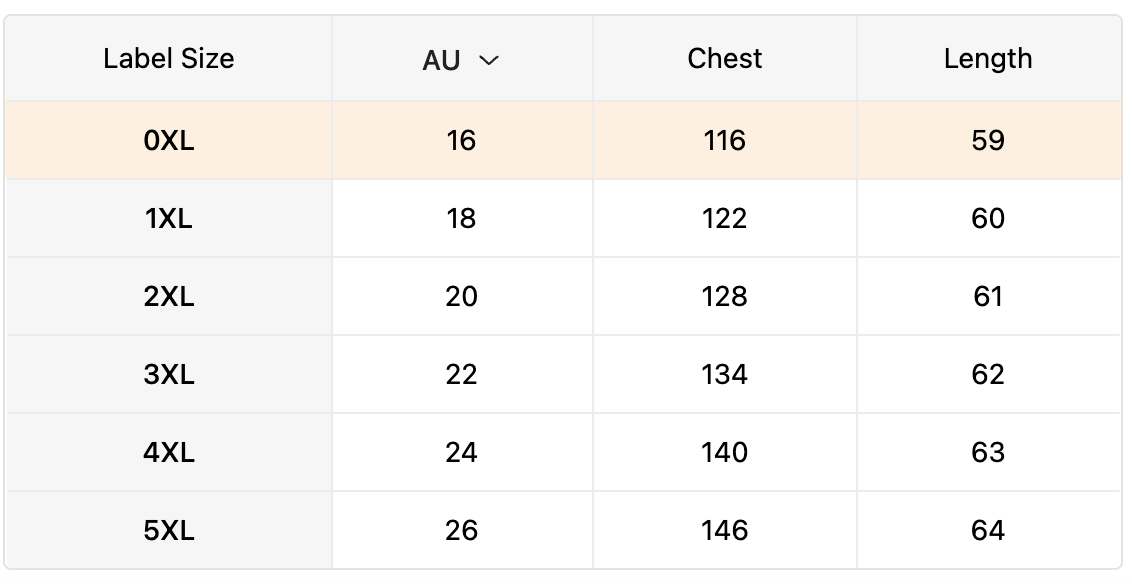Click the Length column header
The width and height of the screenshot is (1132, 588).
pyautogui.click(x=987, y=59)
